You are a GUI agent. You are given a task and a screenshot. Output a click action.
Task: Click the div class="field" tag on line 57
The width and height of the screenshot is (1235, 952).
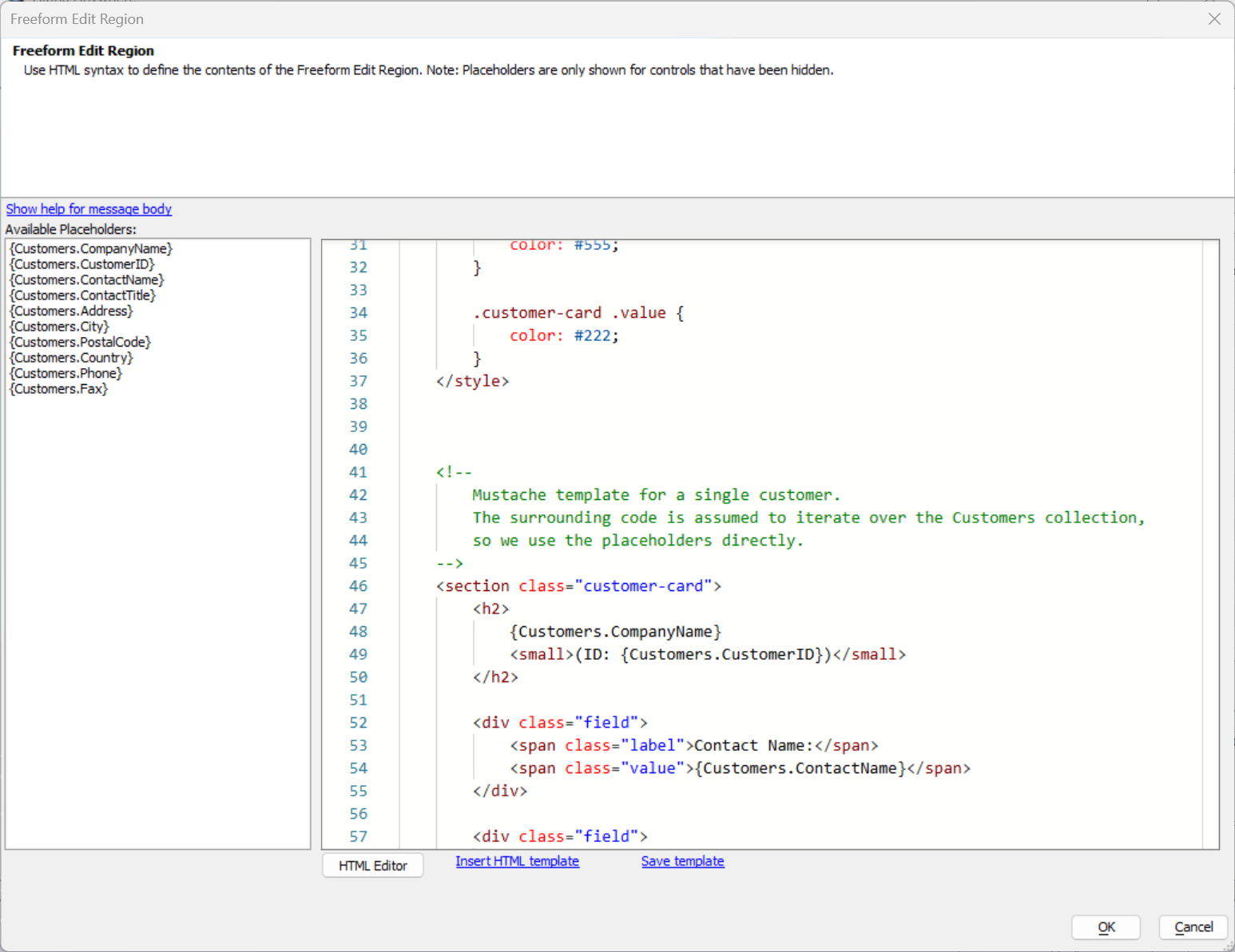[x=560, y=836]
